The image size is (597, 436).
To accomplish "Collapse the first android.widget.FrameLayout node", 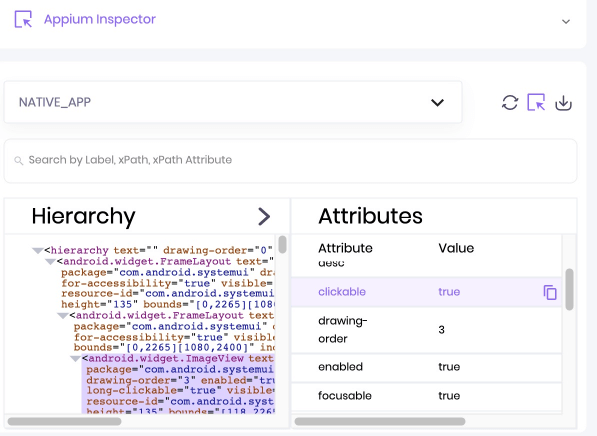I will click(x=50, y=262).
